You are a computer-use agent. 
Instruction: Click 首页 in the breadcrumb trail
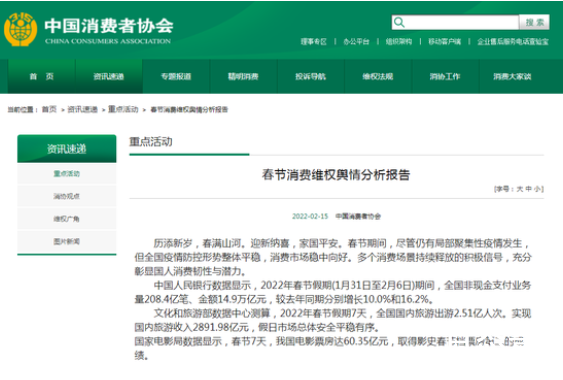[x=49, y=109]
